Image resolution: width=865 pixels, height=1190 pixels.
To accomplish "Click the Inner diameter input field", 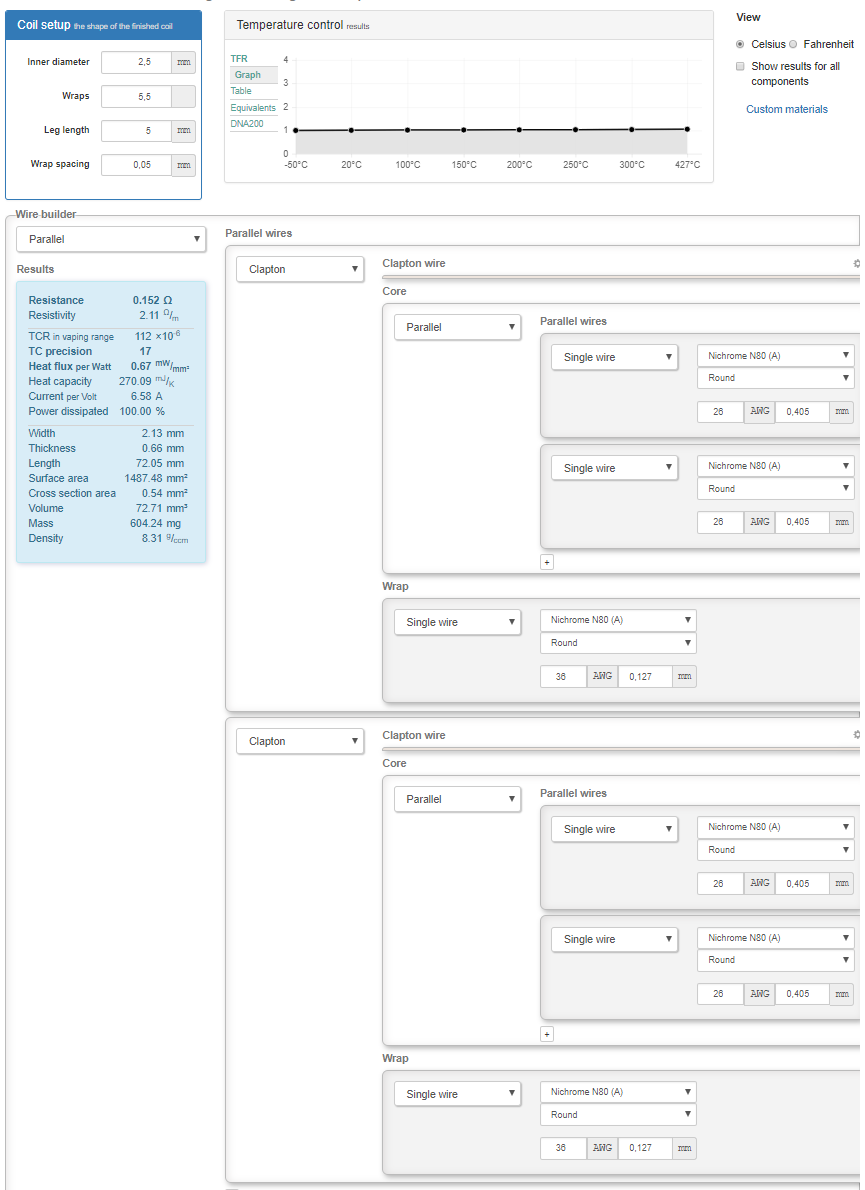I will pos(136,62).
